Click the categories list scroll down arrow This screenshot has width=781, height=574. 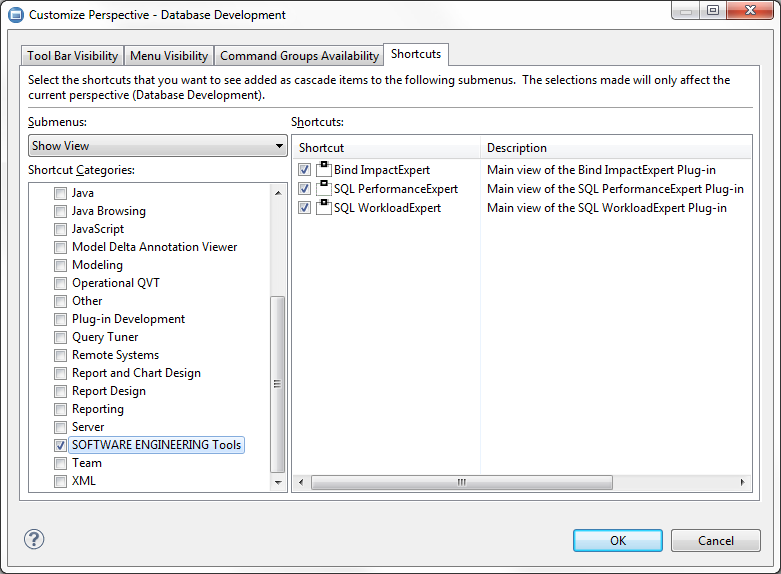tap(278, 482)
